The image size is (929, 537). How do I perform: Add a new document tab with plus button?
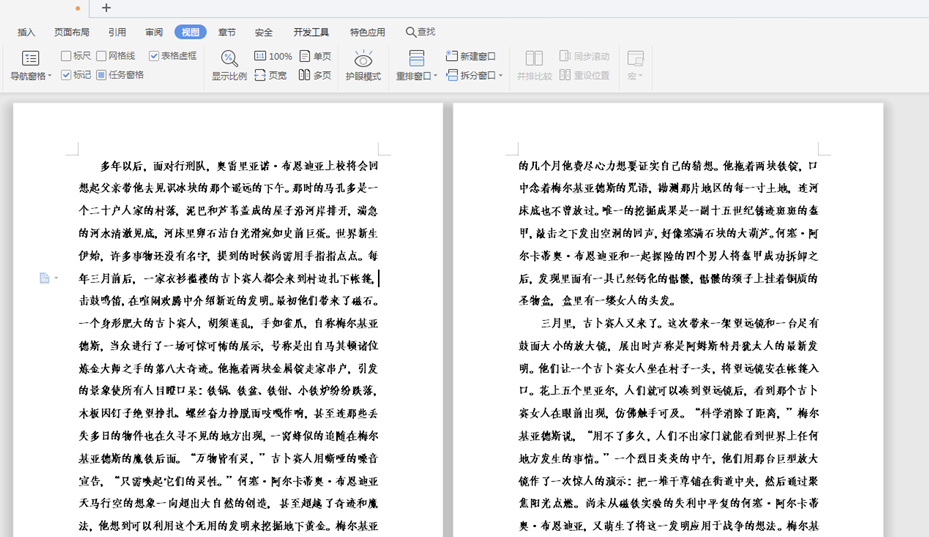pos(106,8)
